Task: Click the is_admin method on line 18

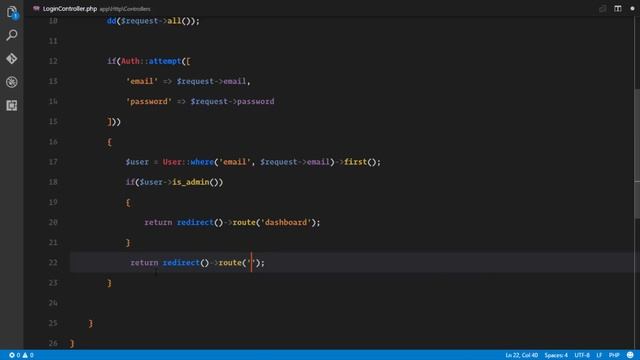Action: click(191, 182)
